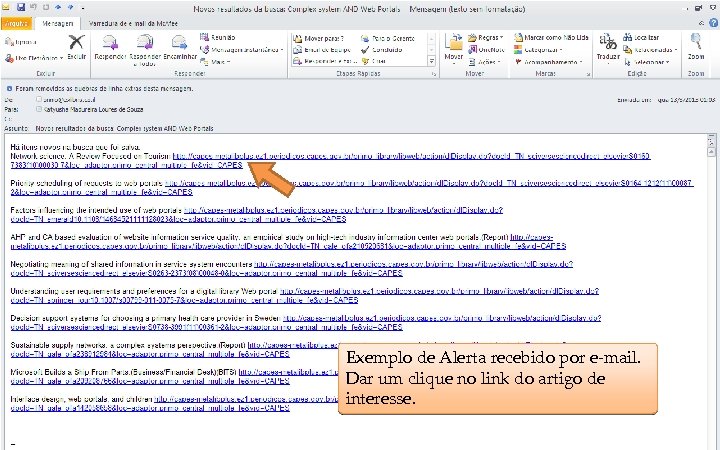The image size is (720, 450).
Task: Open the Etapas Rápidas dialog launcher
Action: coord(434,74)
